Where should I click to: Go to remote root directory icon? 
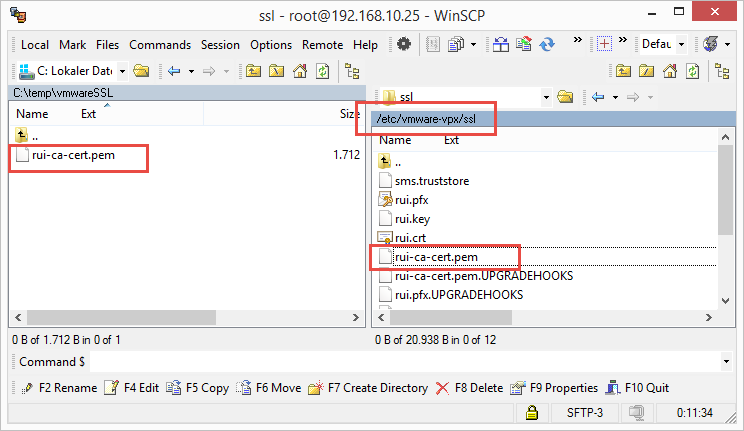(x=646, y=71)
